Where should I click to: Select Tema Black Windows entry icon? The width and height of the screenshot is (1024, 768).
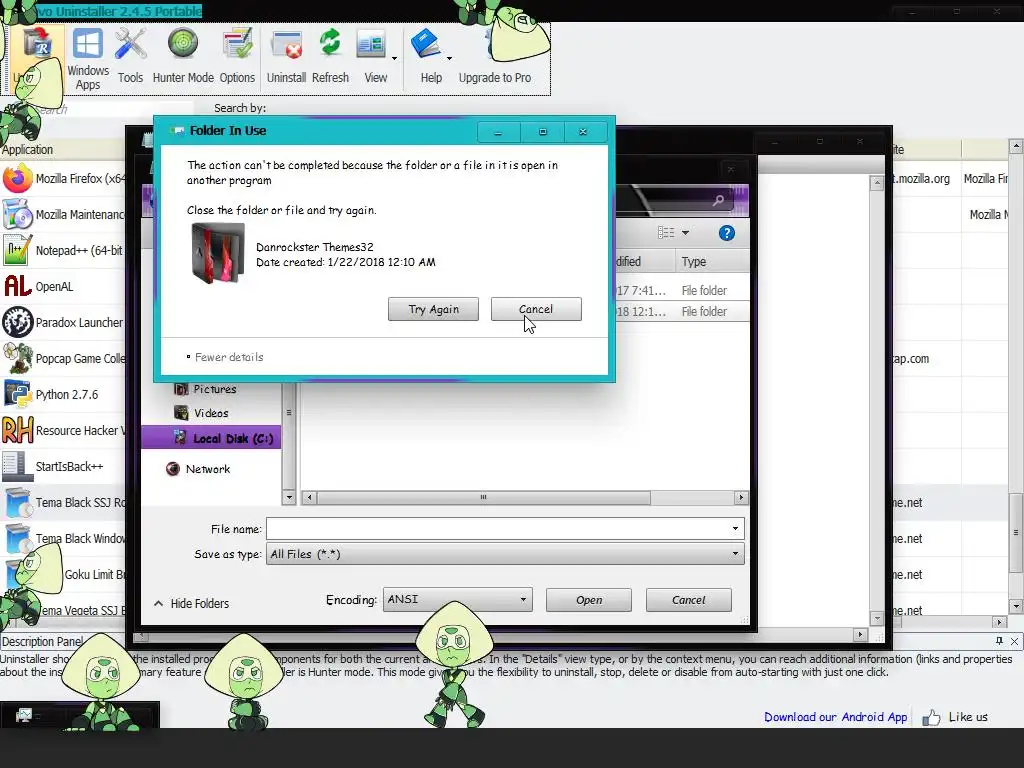pos(18,538)
